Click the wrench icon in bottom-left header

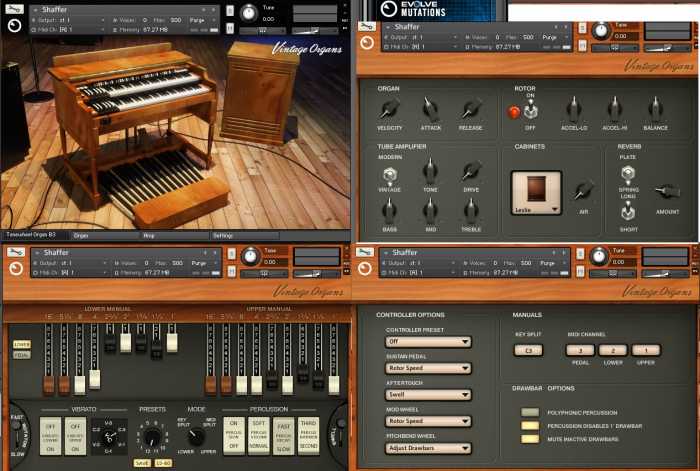tap(16, 252)
